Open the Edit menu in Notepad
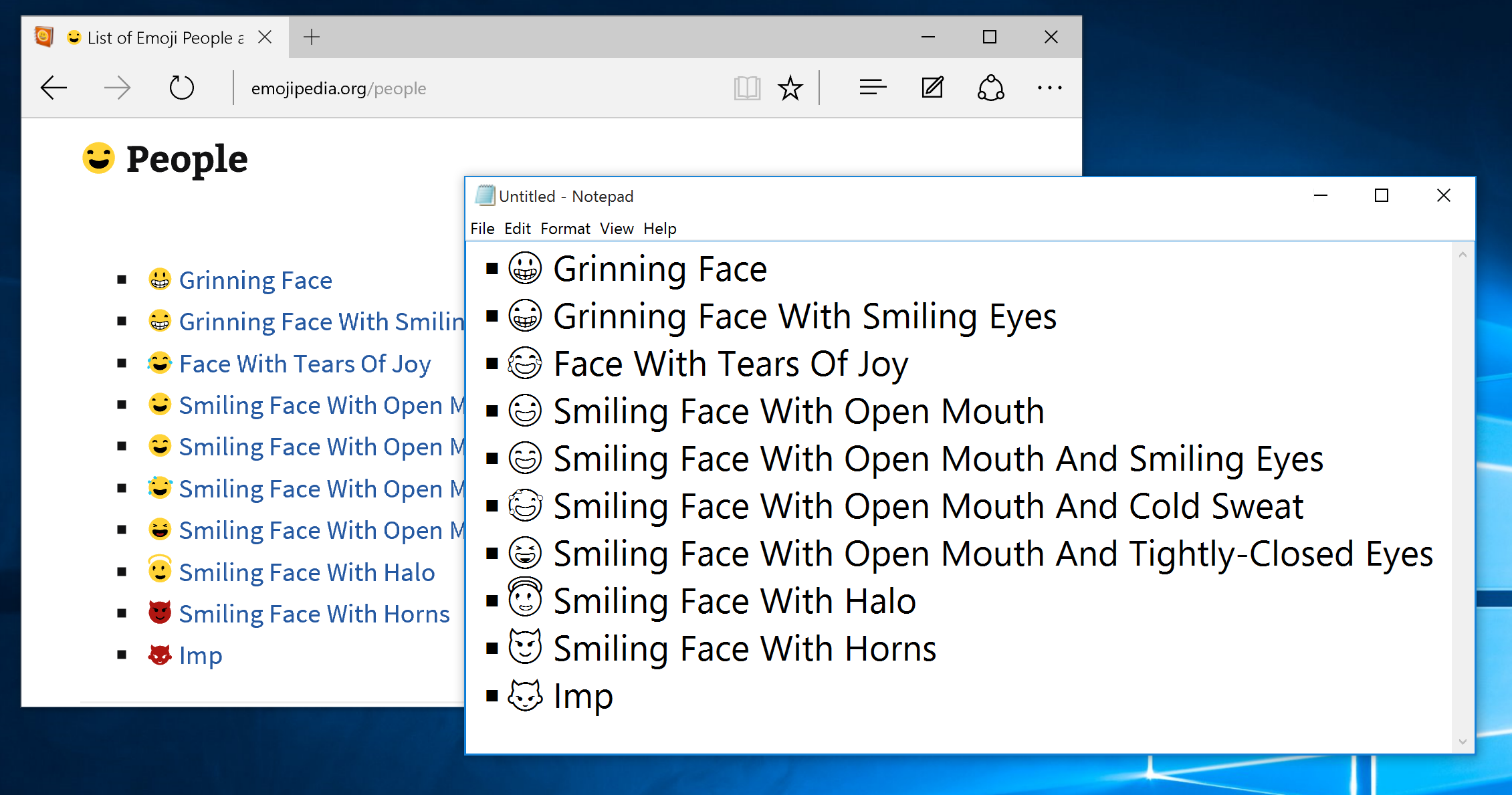The image size is (1512, 795). pos(517,229)
